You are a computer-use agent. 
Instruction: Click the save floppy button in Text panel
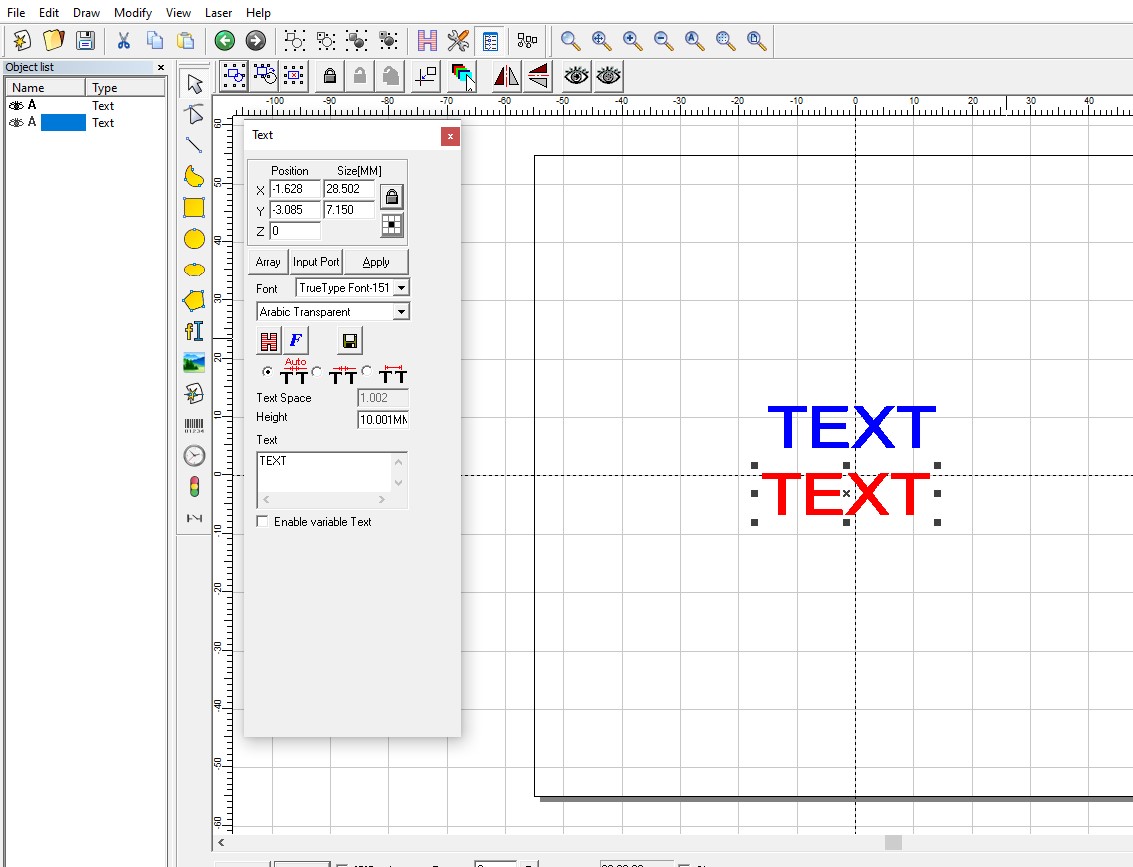(350, 341)
